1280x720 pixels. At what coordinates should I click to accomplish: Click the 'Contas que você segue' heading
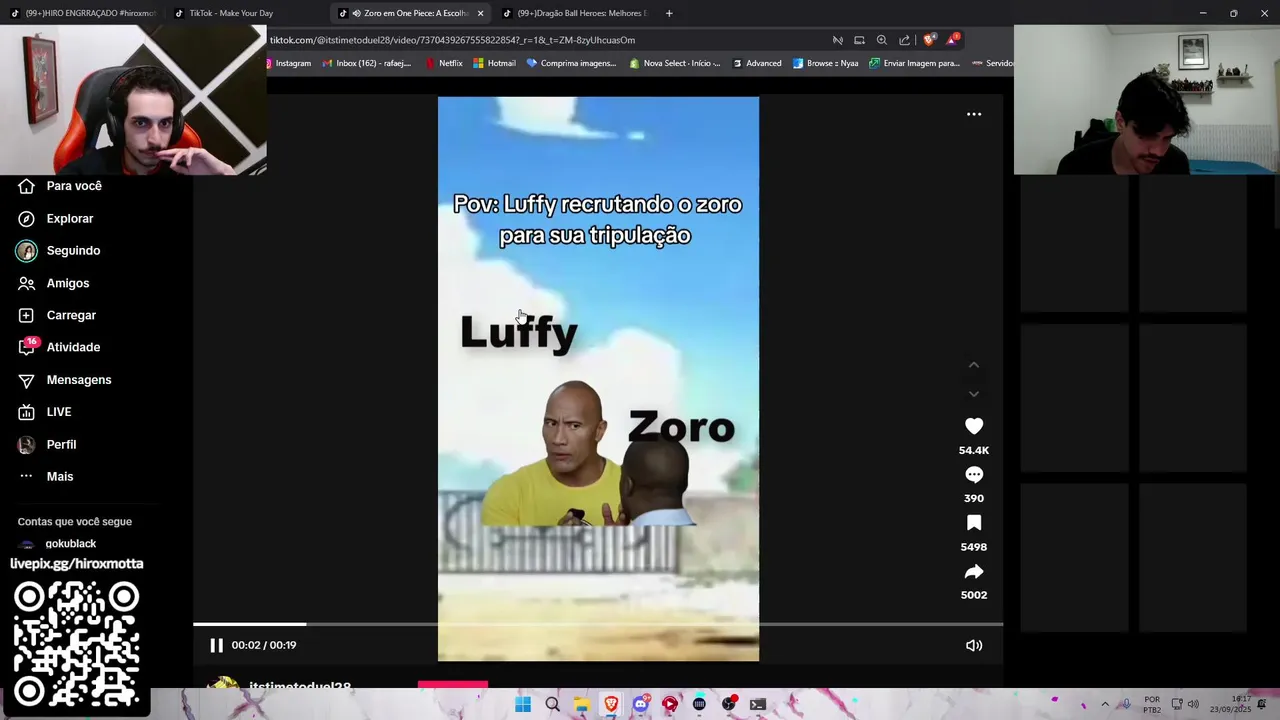(75, 522)
